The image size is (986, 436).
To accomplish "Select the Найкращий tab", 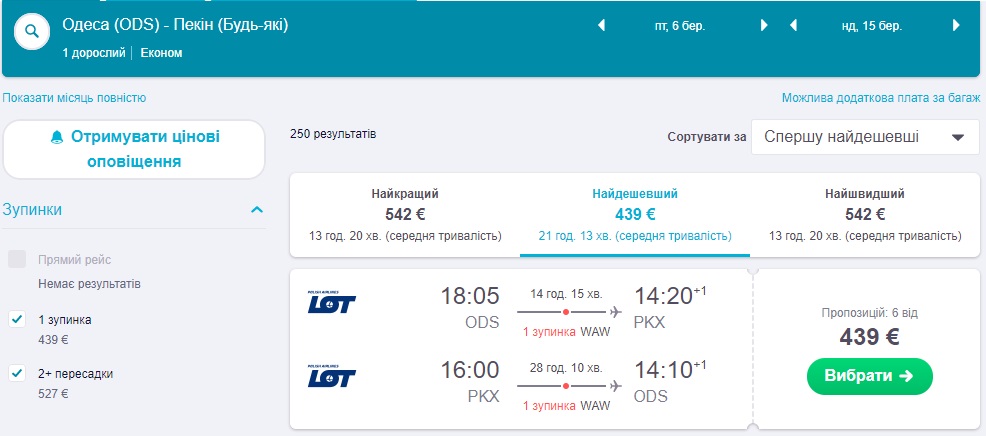I will pos(405,213).
